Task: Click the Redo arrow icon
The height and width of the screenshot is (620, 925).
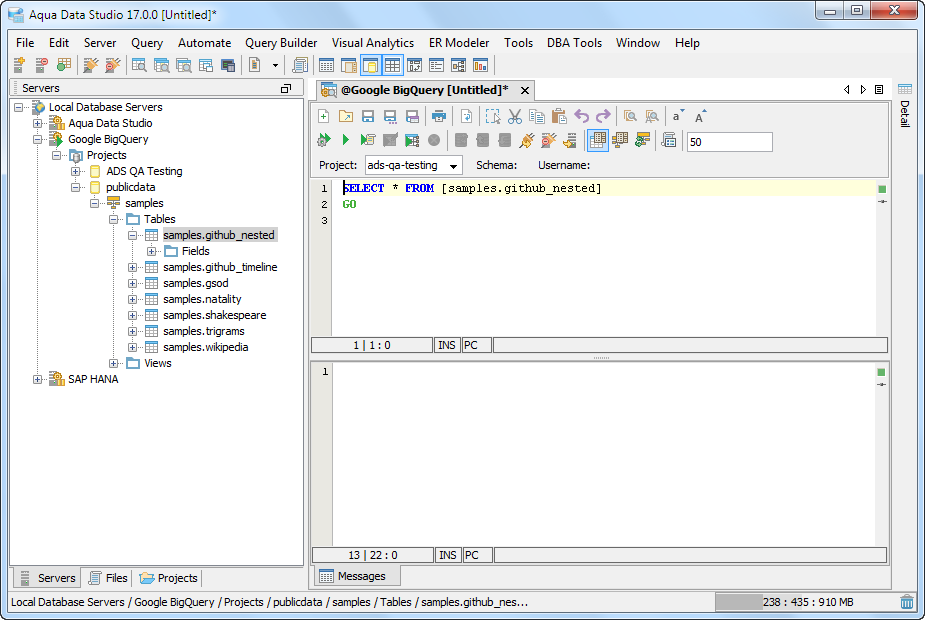Action: [x=603, y=116]
